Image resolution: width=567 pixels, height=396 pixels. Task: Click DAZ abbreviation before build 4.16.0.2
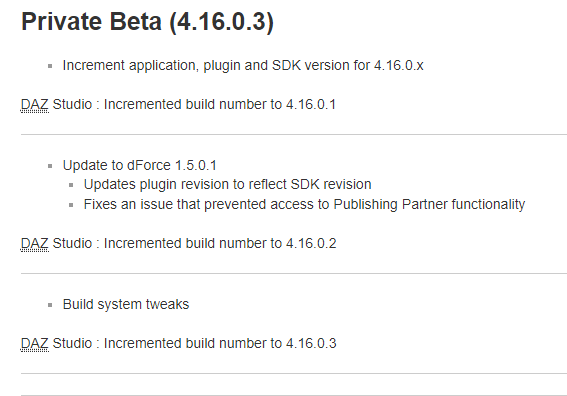click(x=35, y=243)
